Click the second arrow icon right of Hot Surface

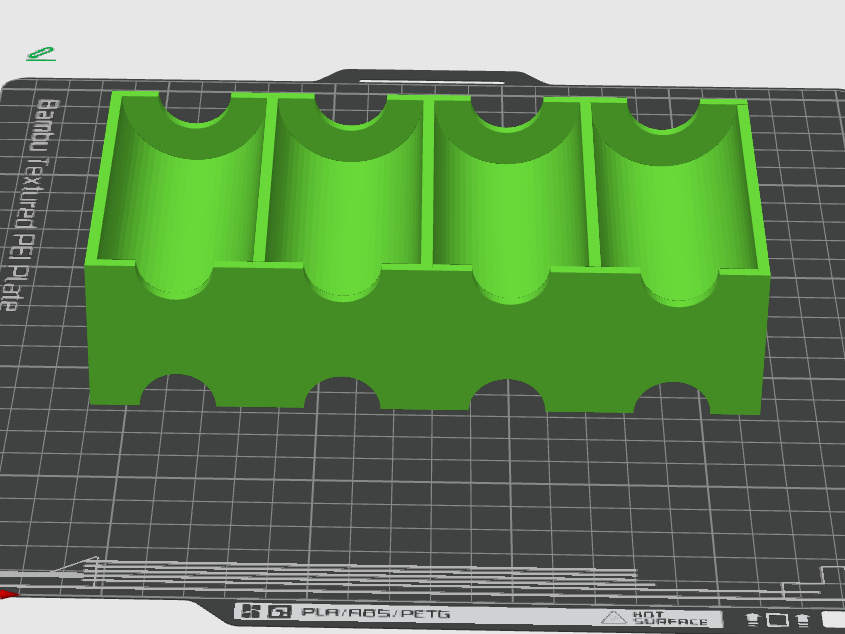(x=803, y=621)
